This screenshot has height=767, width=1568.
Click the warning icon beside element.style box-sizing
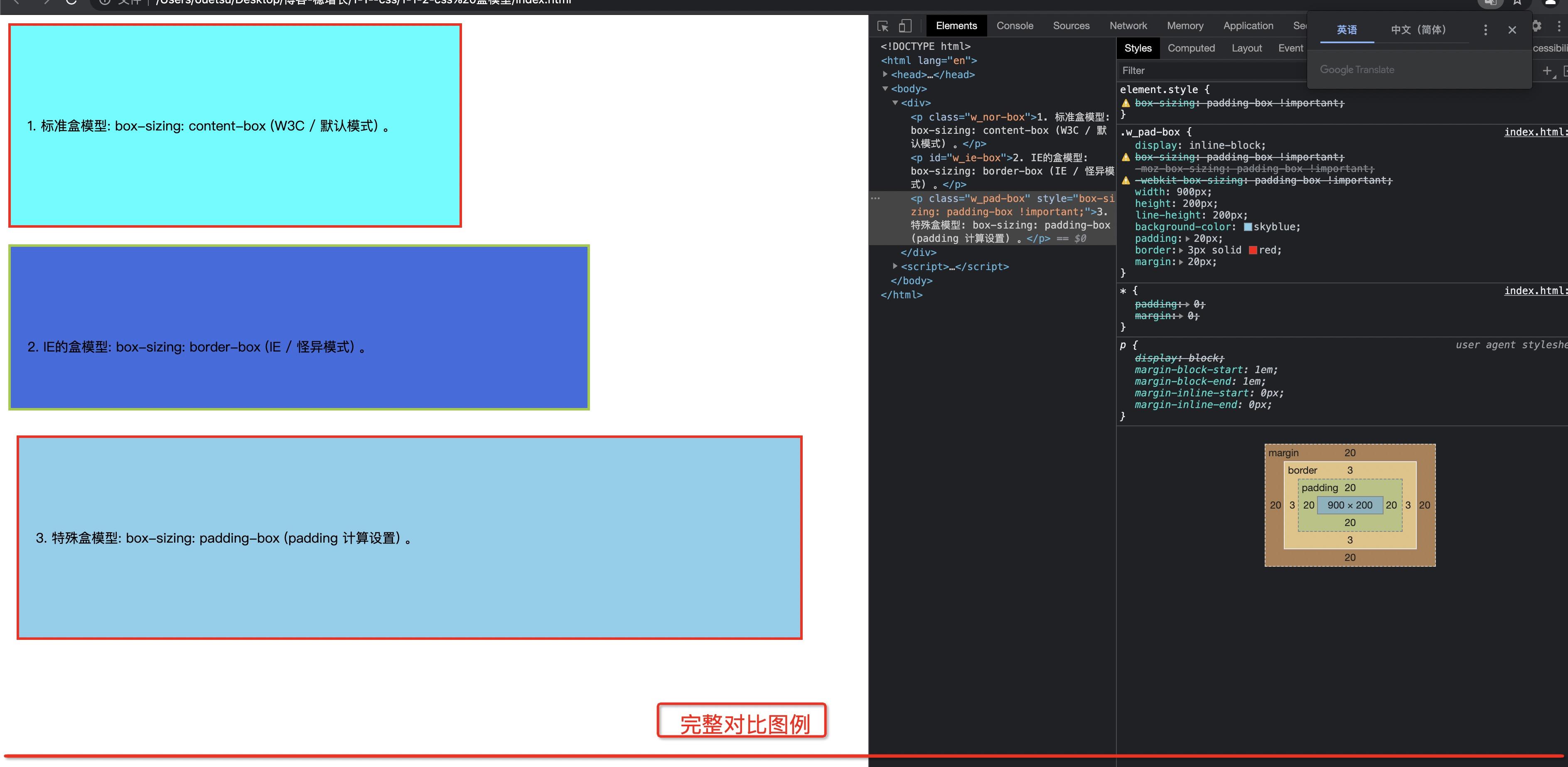point(1126,103)
